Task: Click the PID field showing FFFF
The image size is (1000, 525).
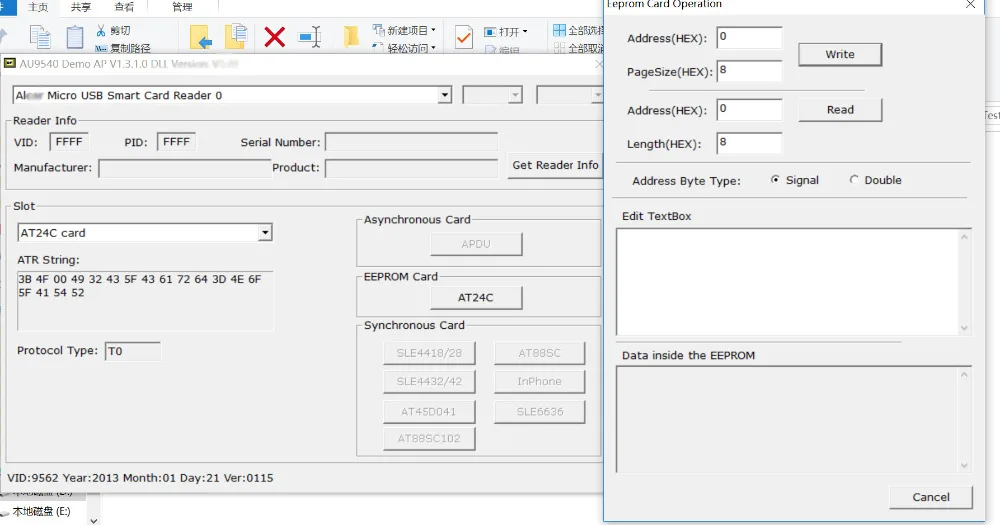Action: (x=177, y=142)
